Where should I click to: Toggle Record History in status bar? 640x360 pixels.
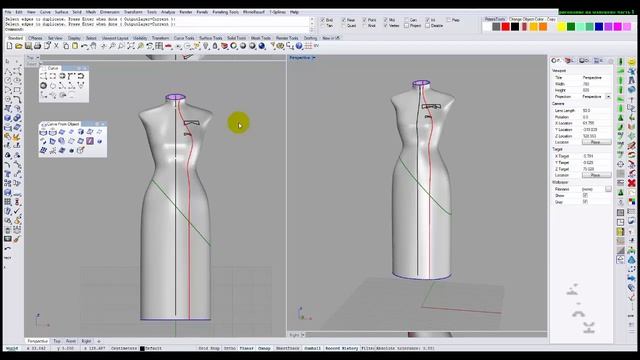(x=342, y=349)
